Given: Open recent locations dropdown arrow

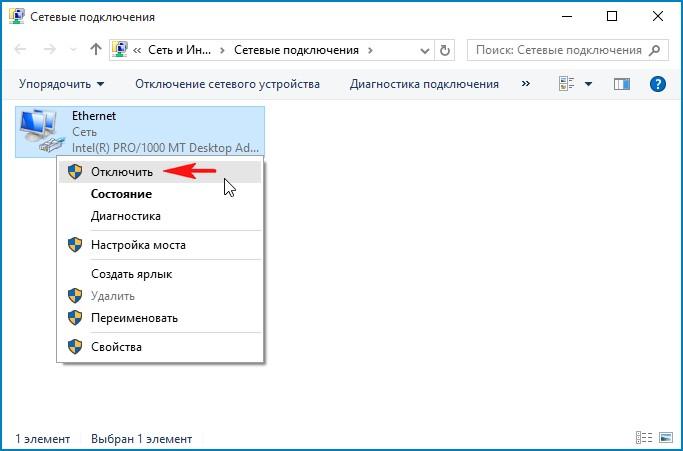Looking at the screenshot, I should pos(73,50).
